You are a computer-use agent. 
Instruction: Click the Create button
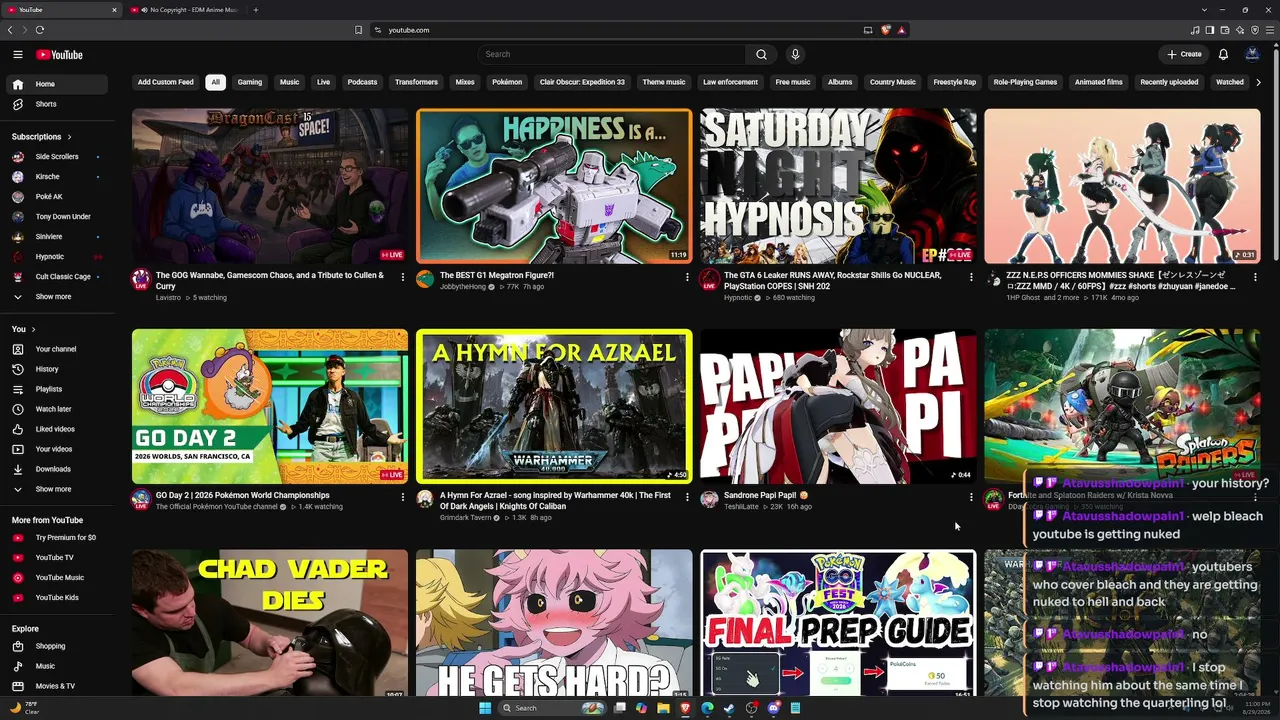(1184, 54)
